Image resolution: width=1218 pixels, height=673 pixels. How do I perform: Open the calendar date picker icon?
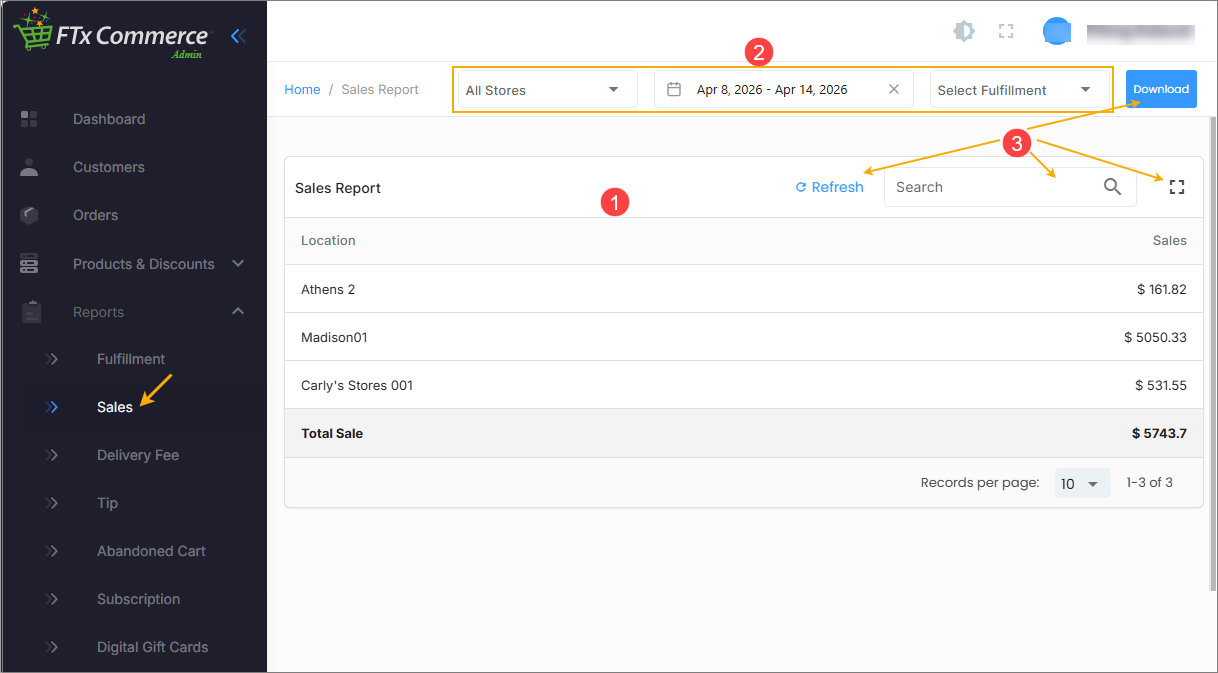(674, 90)
